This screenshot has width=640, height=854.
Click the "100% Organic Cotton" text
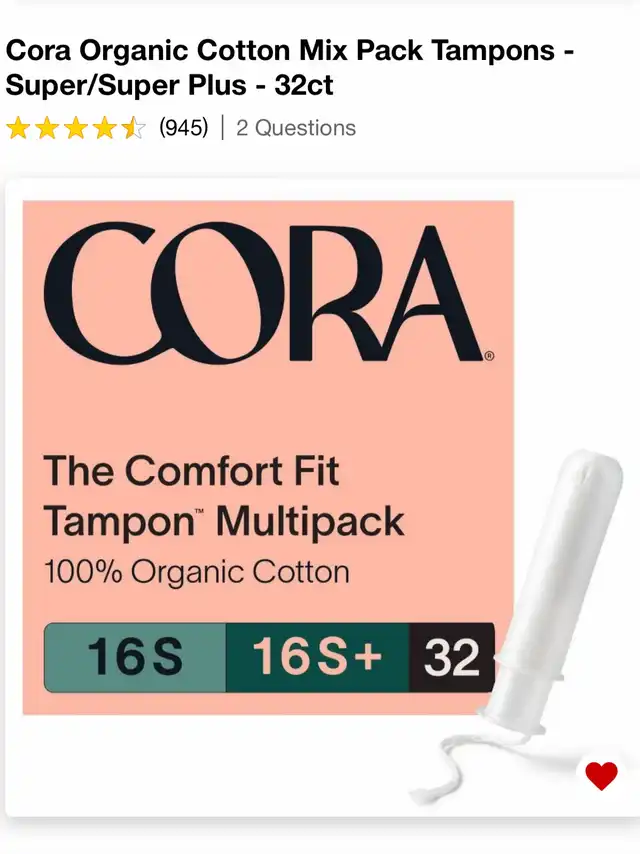coord(196,572)
